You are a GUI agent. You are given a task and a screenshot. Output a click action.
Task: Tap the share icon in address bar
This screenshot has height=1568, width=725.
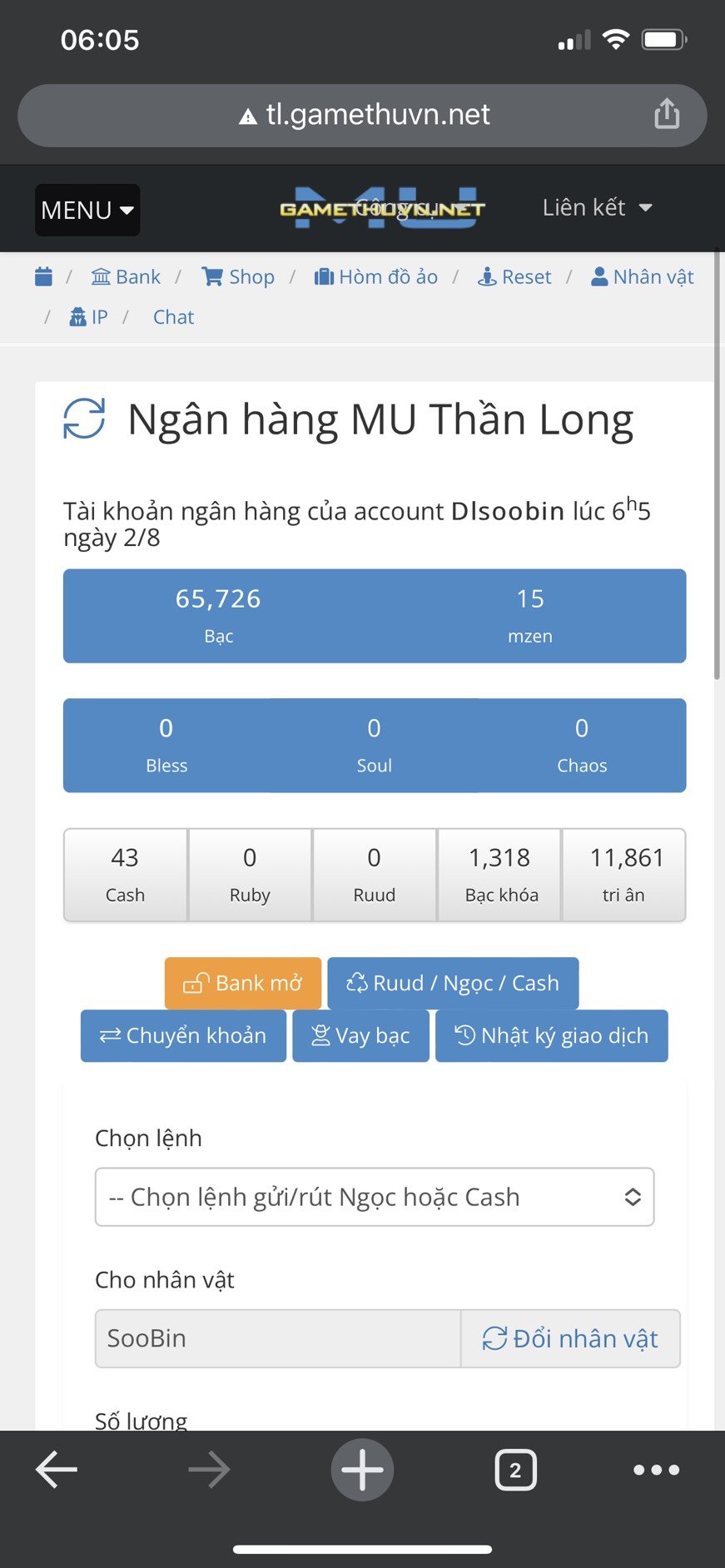[x=667, y=114]
